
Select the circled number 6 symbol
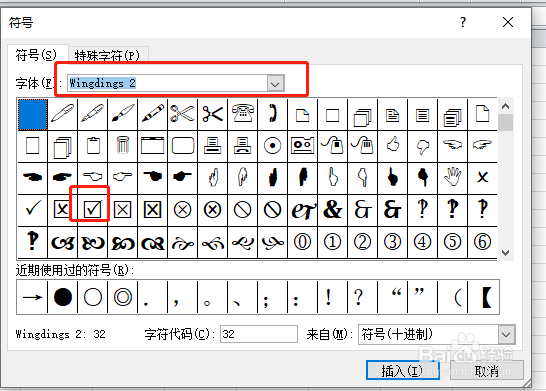coord(482,242)
